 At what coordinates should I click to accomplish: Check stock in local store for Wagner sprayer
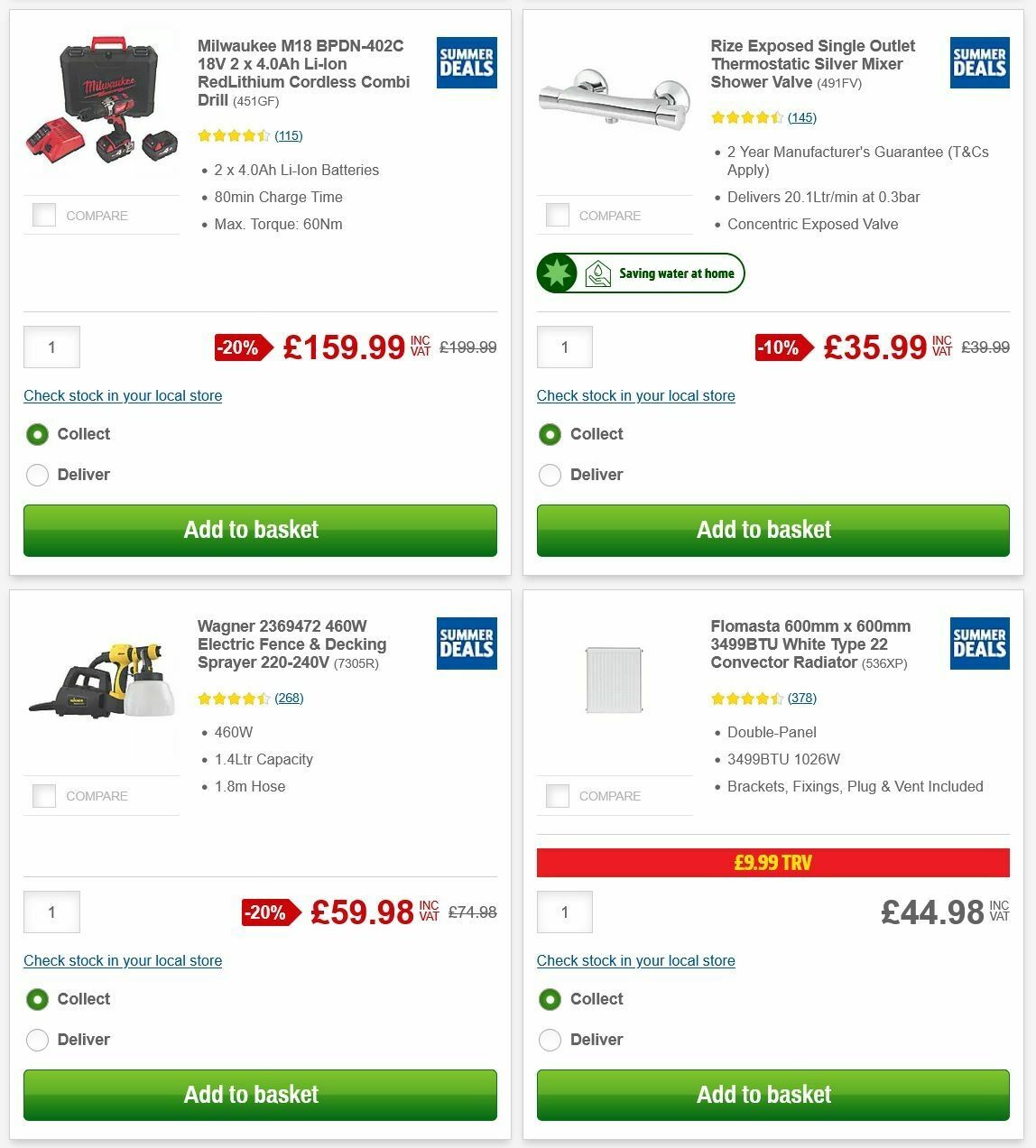(x=123, y=960)
